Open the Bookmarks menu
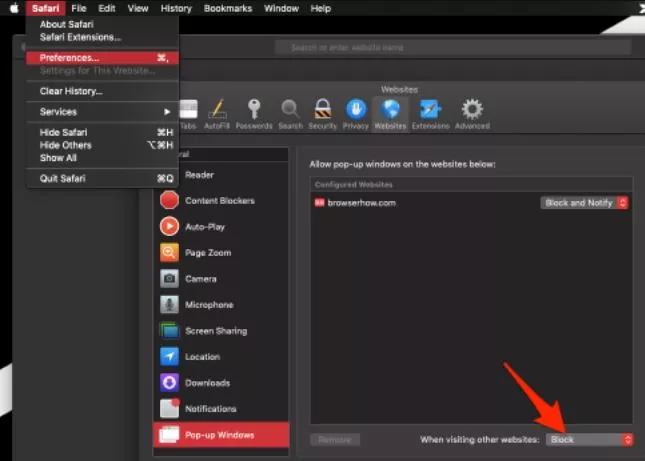 [228, 8]
